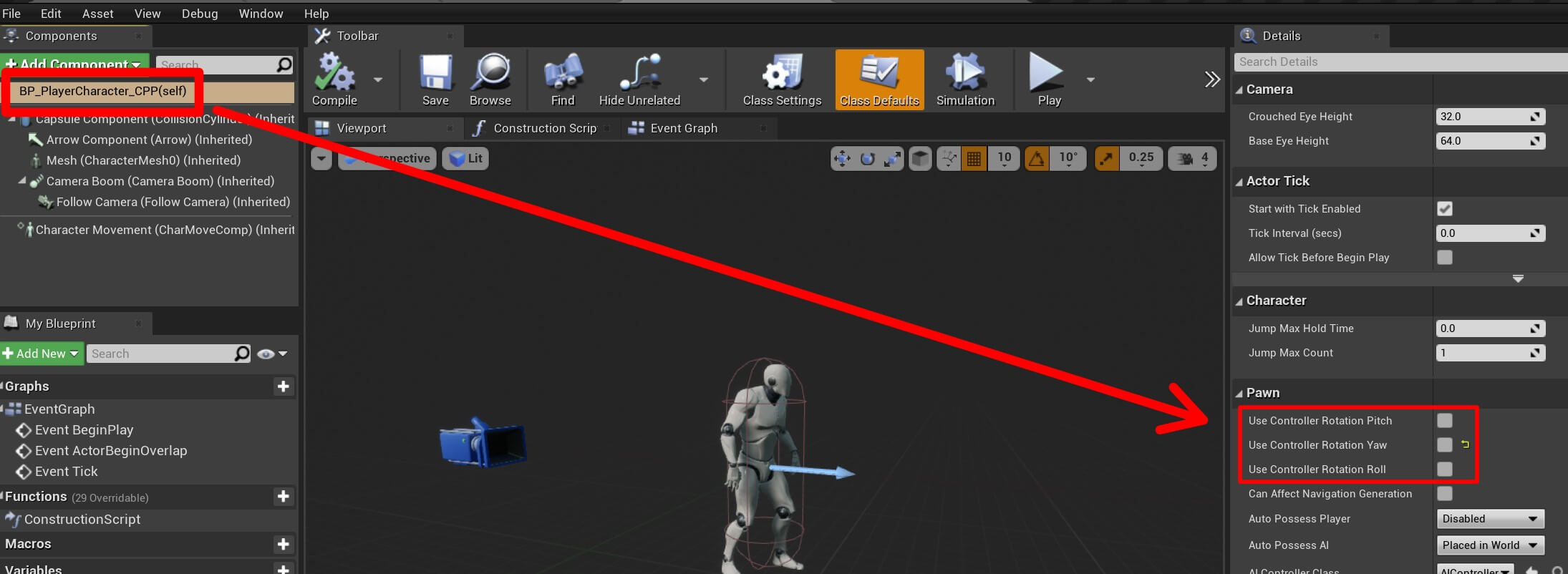Click Crouched Eye Height value field
1568x574 pixels.
[1490, 117]
